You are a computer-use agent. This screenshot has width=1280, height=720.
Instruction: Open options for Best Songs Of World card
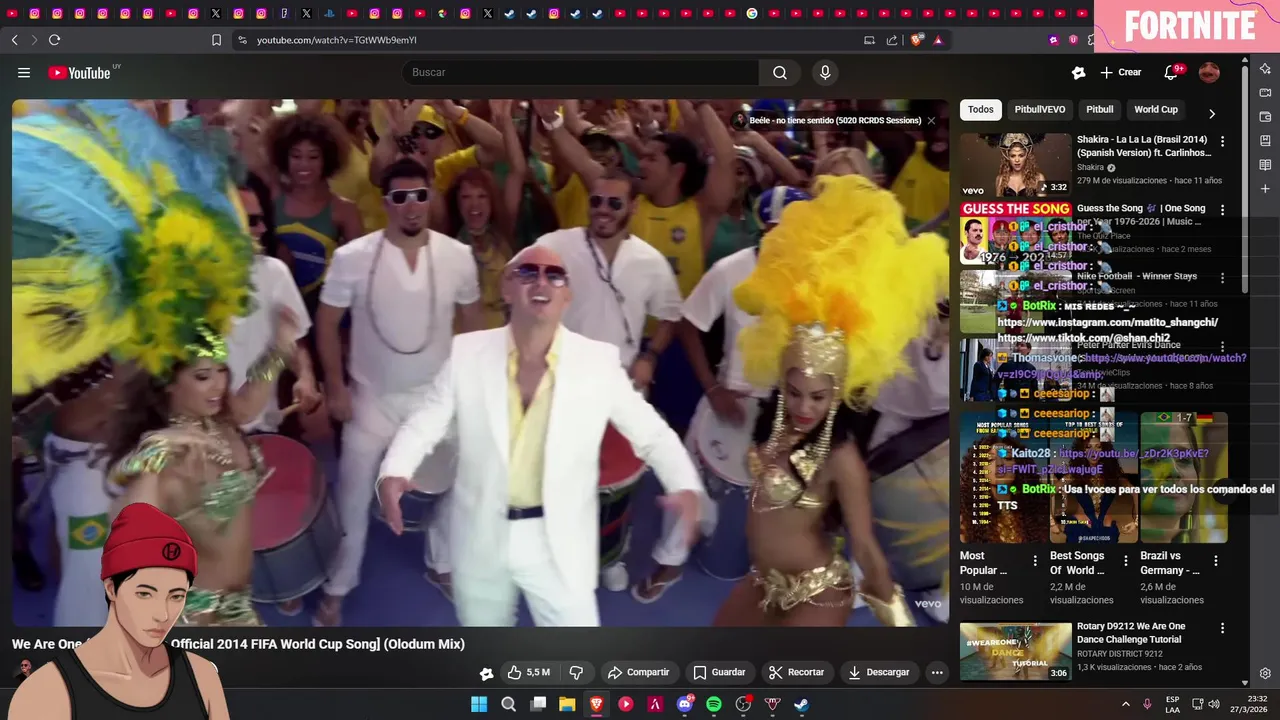point(1126,561)
